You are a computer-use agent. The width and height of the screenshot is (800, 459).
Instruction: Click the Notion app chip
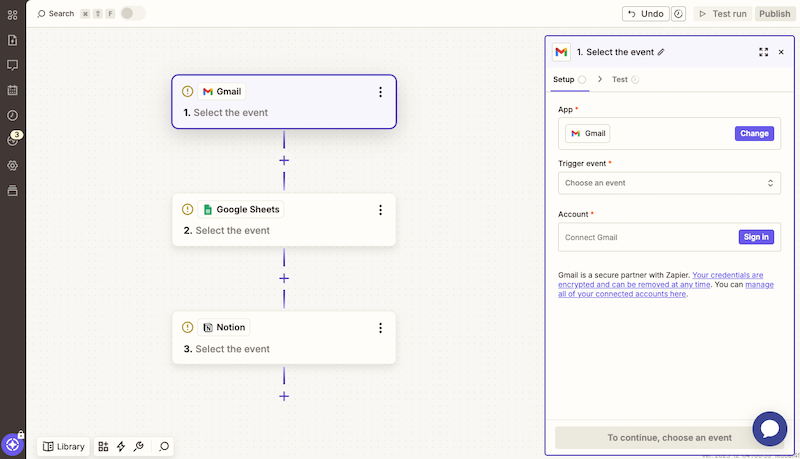(x=224, y=327)
